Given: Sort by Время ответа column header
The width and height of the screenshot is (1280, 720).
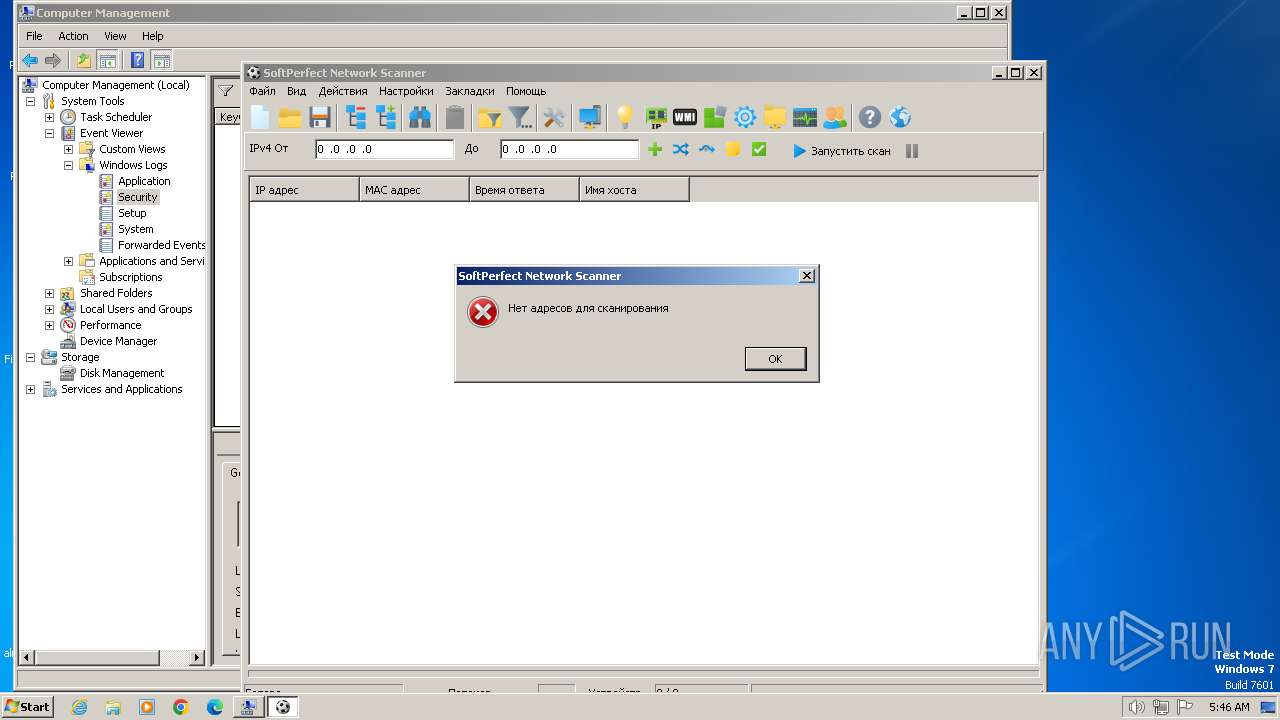Looking at the screenshot, I should click(524, 190).
